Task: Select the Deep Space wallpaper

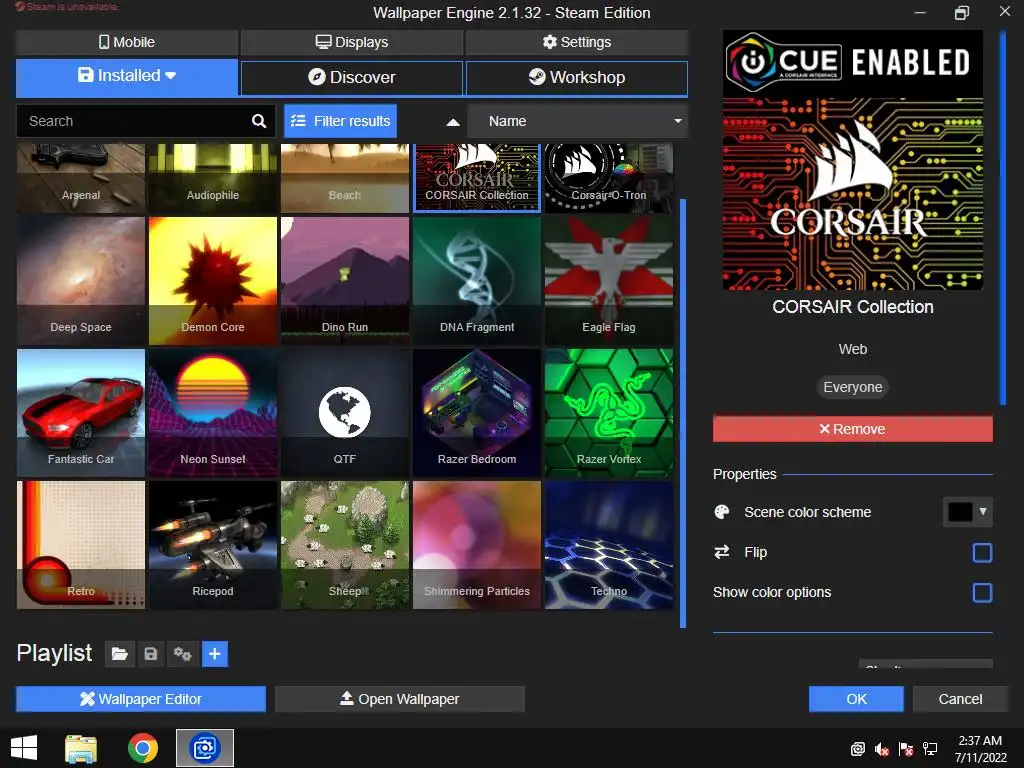Action: (81, 281)
